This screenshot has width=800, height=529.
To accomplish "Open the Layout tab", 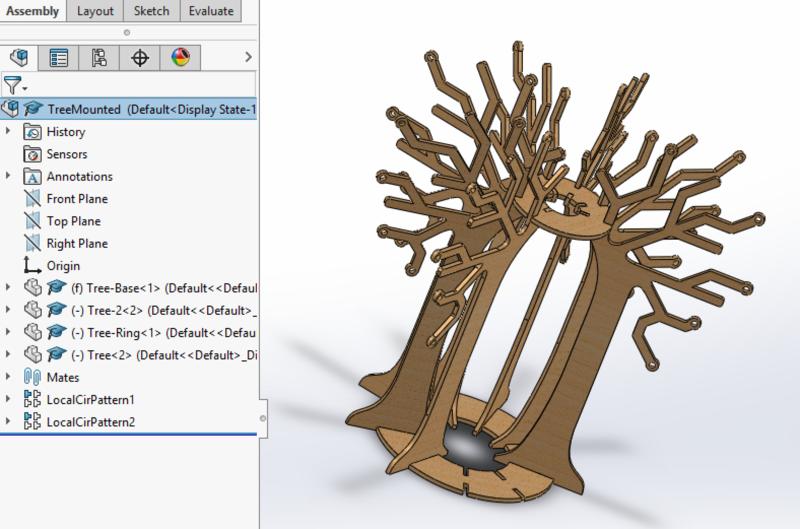I will (x=95, y=11).
